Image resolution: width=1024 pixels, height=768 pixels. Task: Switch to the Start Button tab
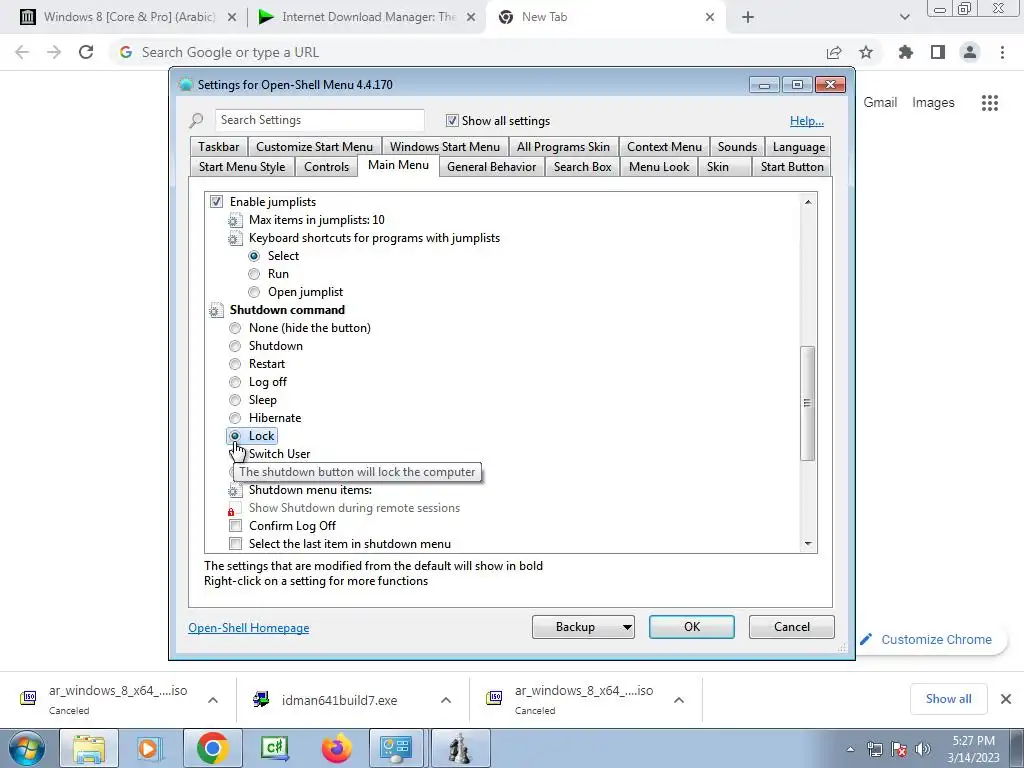coord(792,167)
